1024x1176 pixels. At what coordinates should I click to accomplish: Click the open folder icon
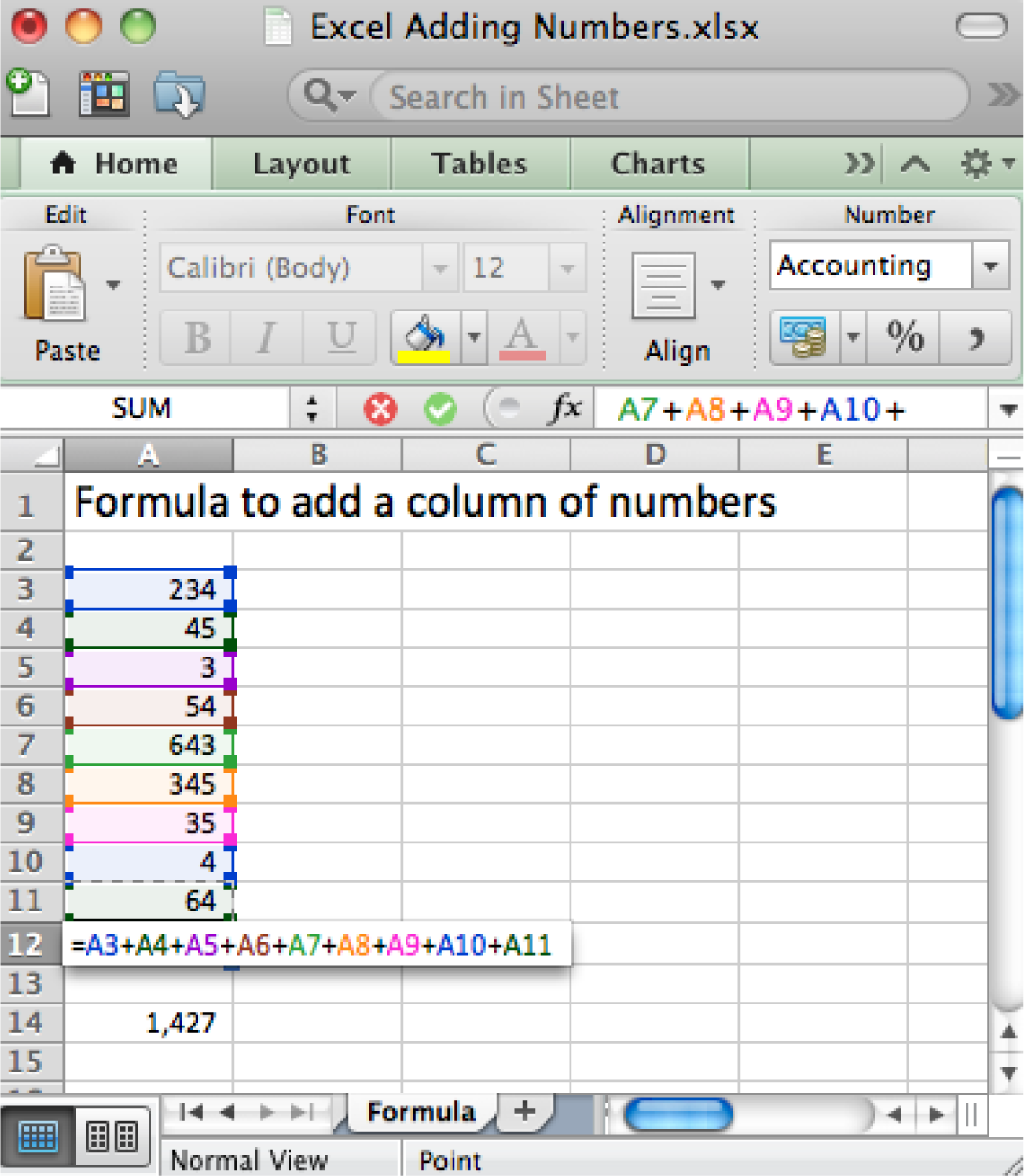178,95
